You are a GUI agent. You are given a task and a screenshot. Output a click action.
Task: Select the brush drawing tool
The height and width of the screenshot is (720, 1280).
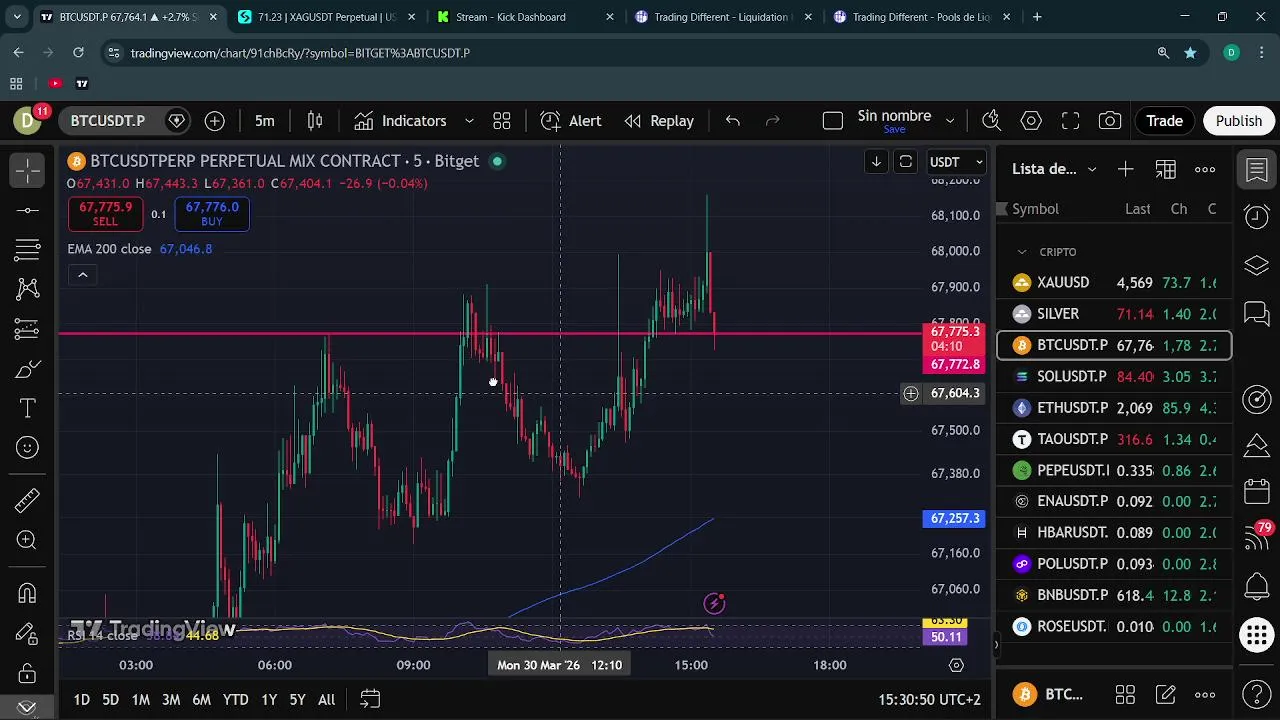click(x=28, y=369)
